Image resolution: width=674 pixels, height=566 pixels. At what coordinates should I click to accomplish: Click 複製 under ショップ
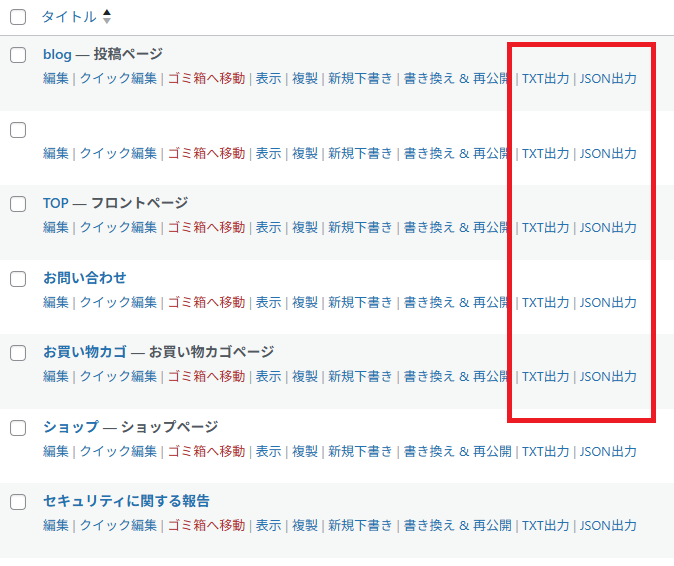305,451
